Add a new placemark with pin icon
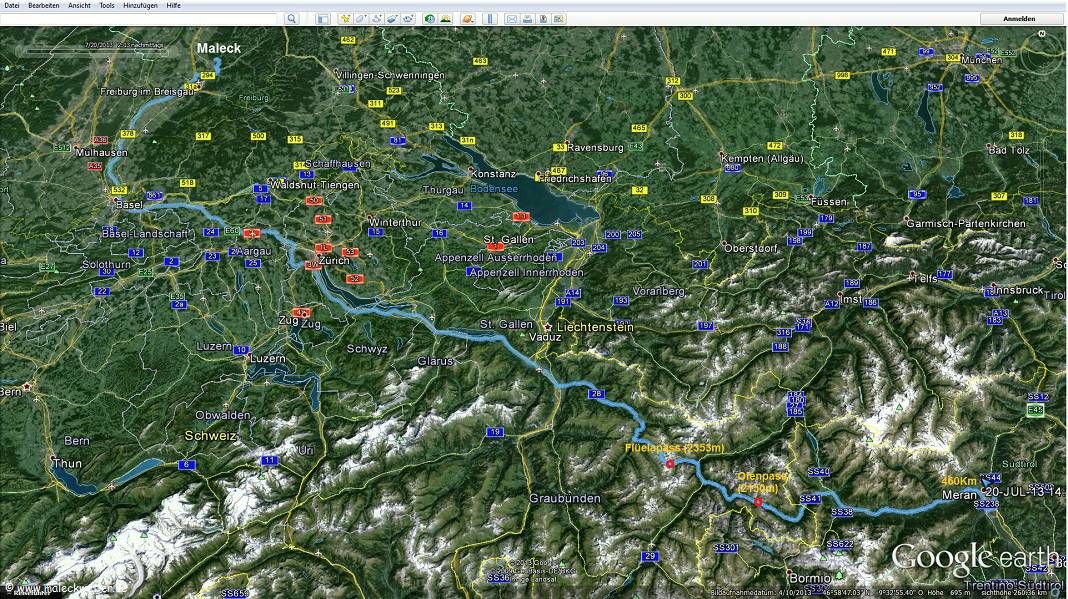 click(345, 19)
